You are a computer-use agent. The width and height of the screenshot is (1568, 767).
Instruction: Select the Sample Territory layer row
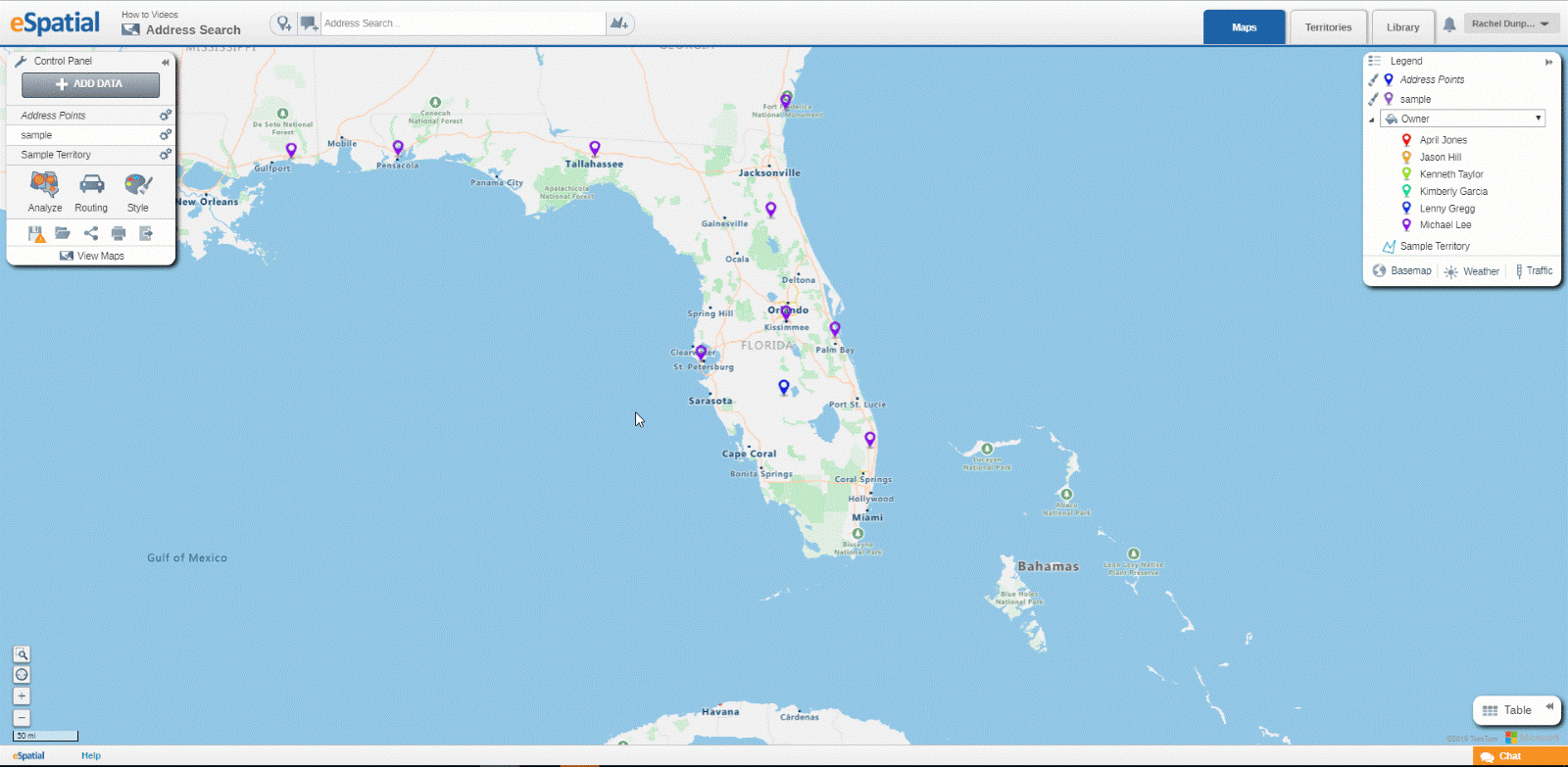click(x=89, y=155)
